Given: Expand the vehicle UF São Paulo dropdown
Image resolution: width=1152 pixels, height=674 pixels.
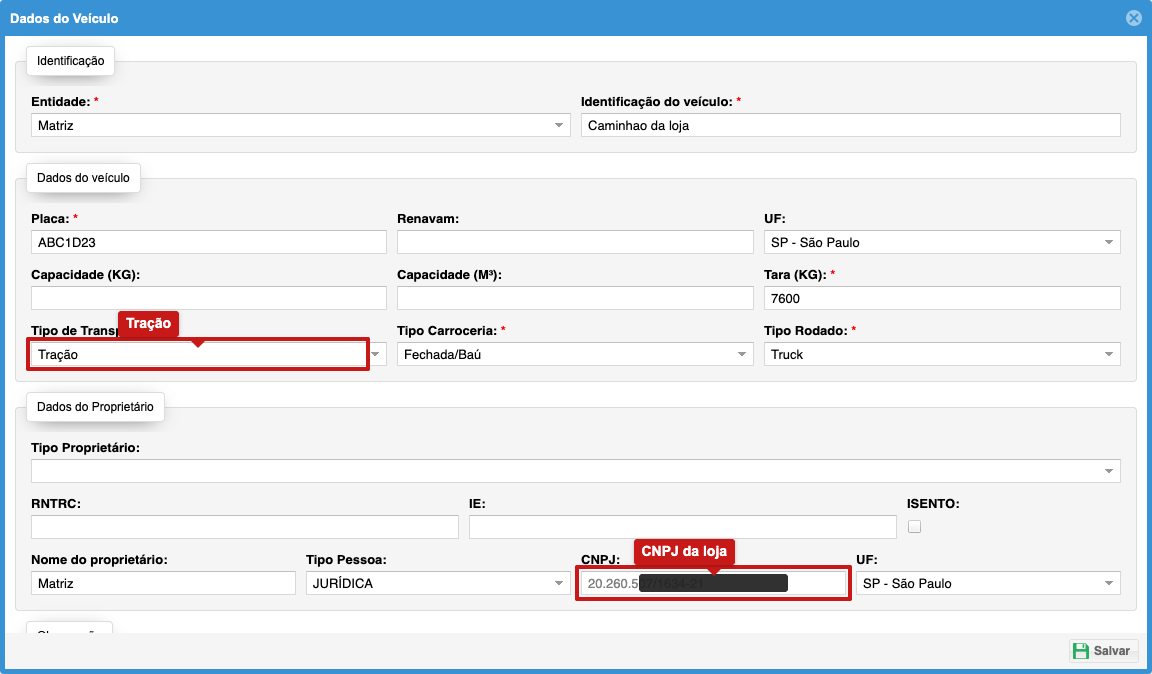Looking at the screenshot, I should pos(942,242).
